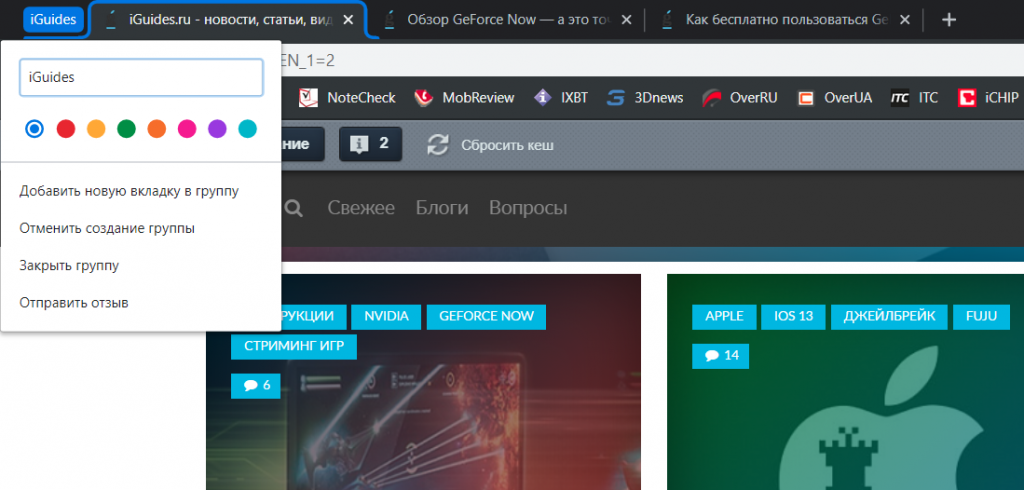
Task: Click the notifications button showing 2
Action: point(370,144)
